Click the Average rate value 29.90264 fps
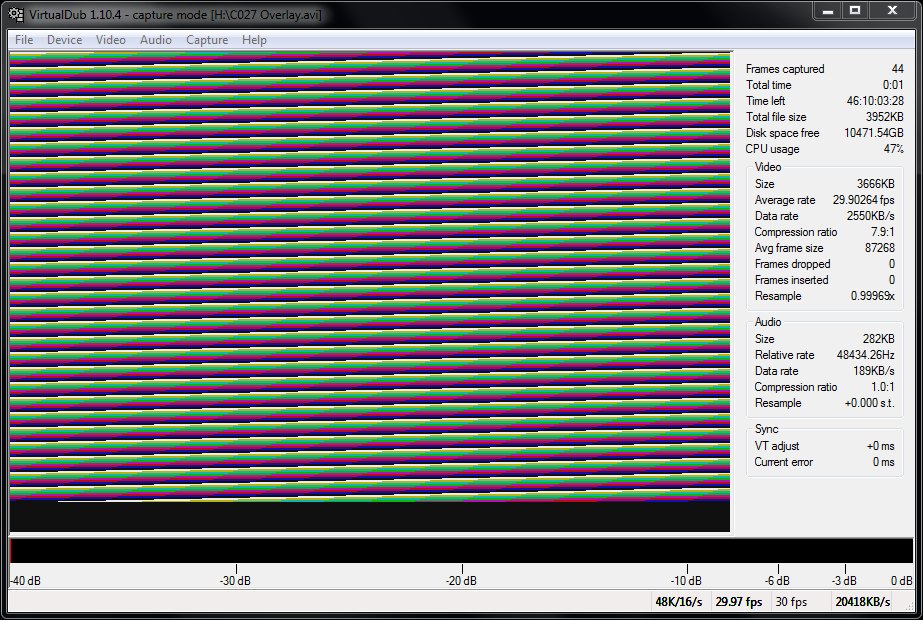 864,200
